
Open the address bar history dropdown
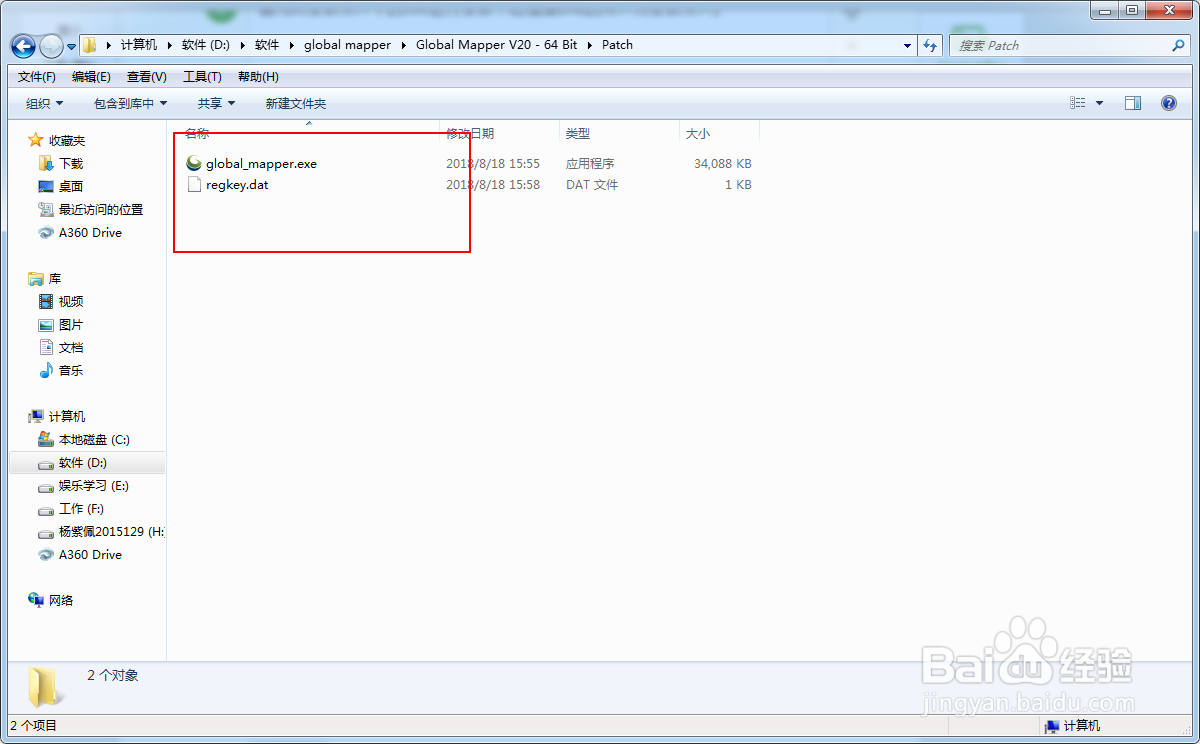click(908, 46)
